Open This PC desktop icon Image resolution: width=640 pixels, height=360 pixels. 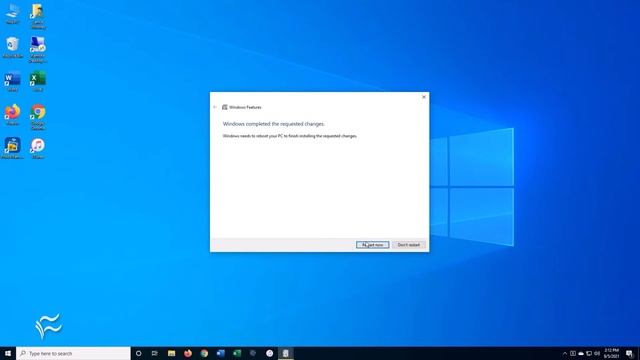(12, 14)
